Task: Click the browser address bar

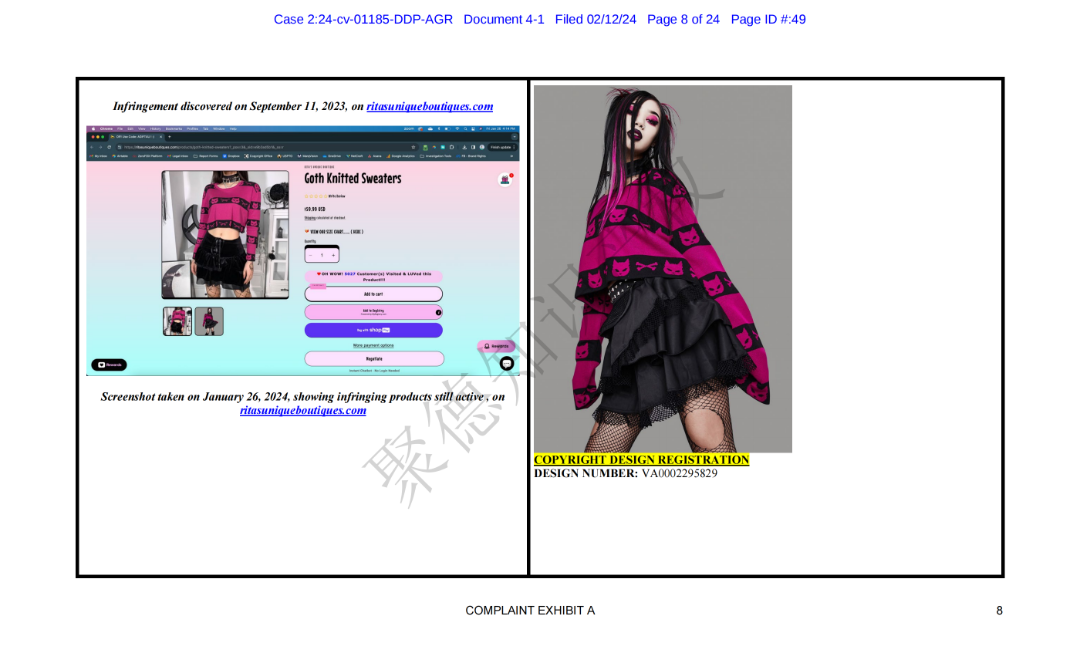Action: pos(265,147)
